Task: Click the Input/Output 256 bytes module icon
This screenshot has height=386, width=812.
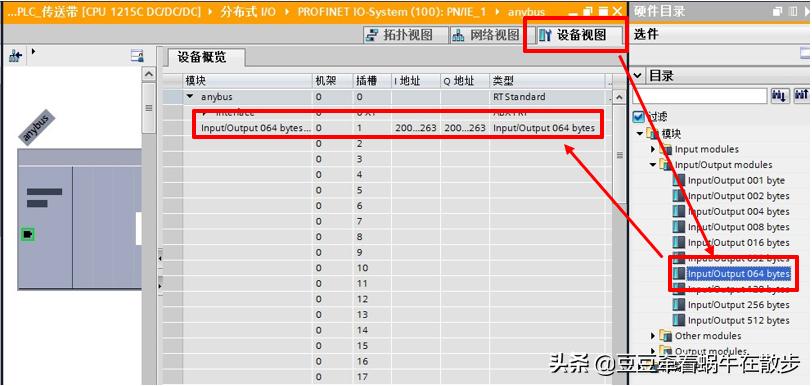Action: [679, 305]
